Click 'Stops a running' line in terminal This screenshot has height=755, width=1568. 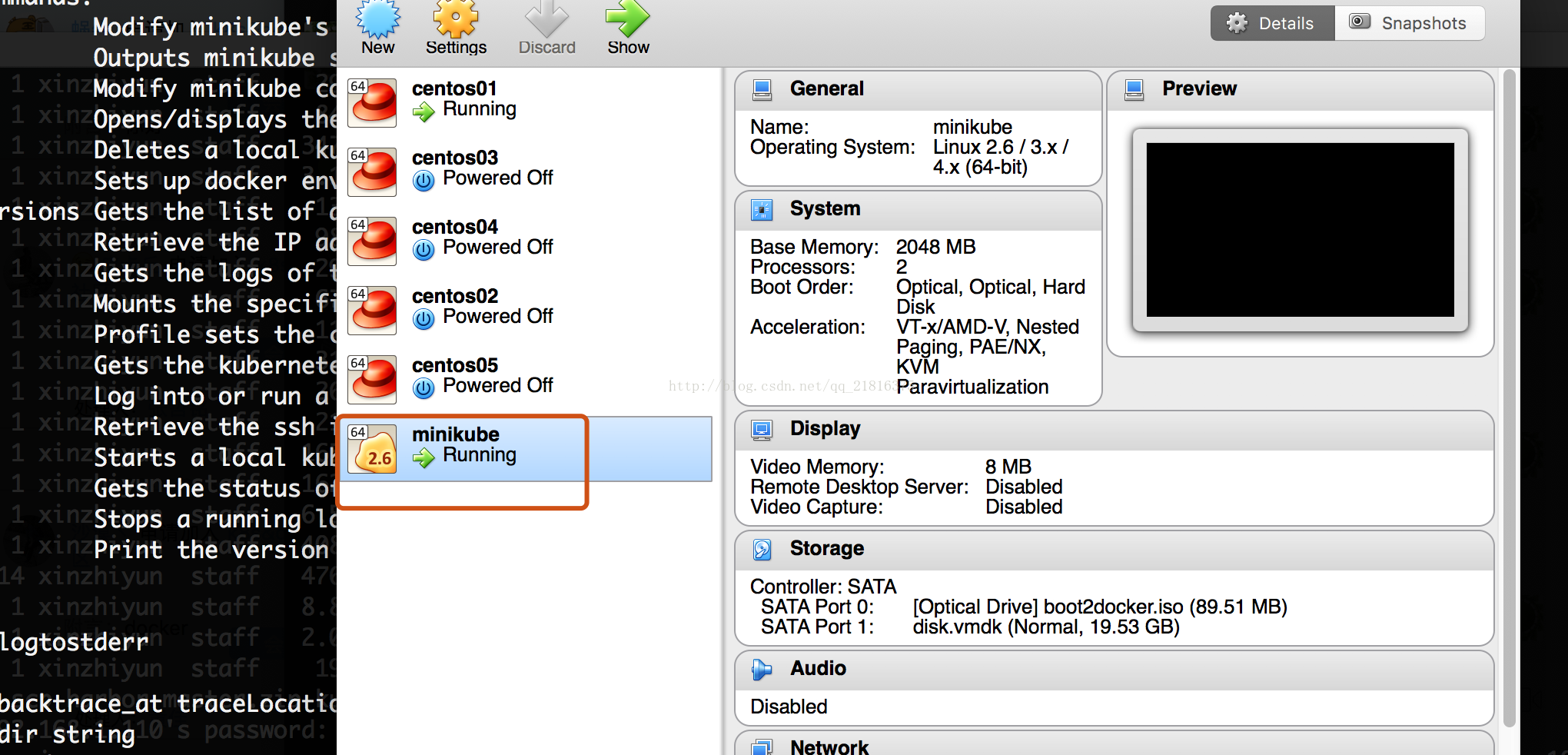click(214, 519)
